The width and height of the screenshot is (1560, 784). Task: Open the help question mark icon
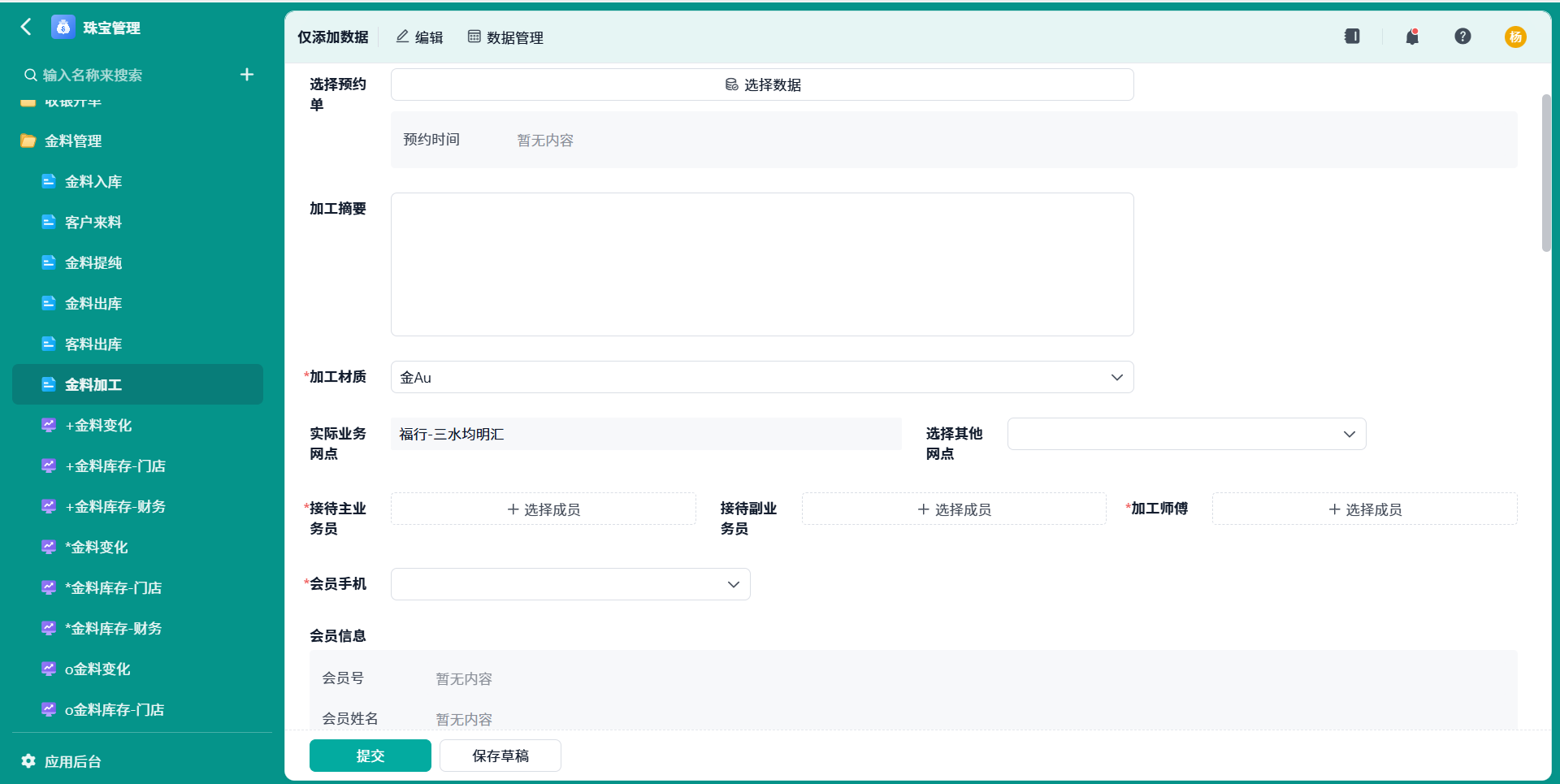(1462, 37)
